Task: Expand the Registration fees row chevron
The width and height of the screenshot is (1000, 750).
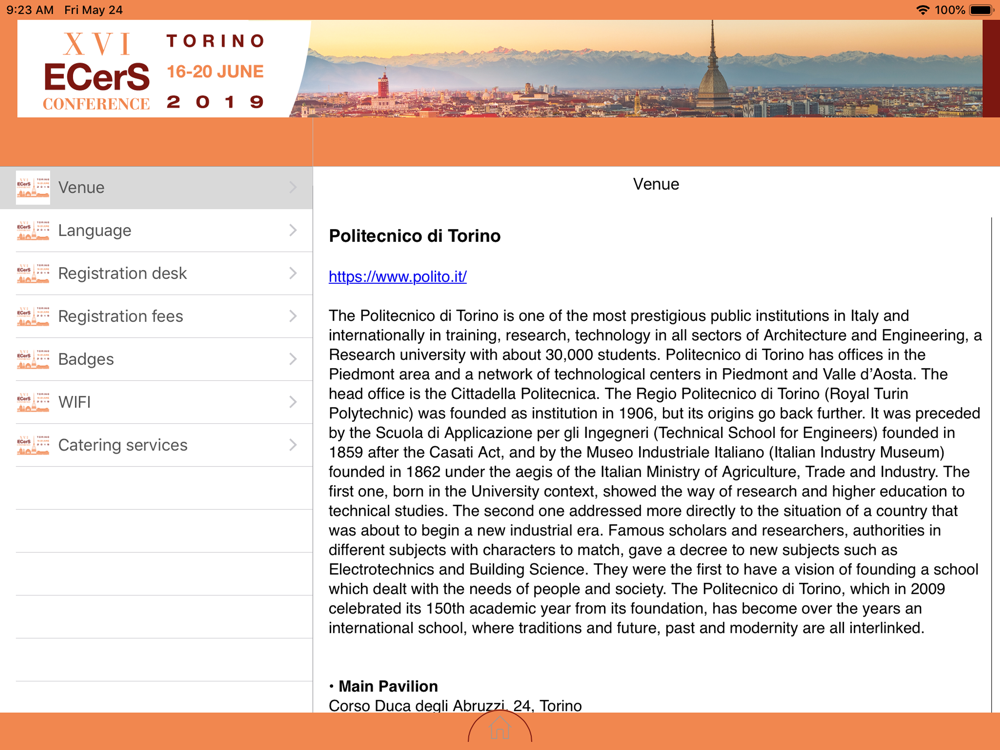Action: coord(293,316)
